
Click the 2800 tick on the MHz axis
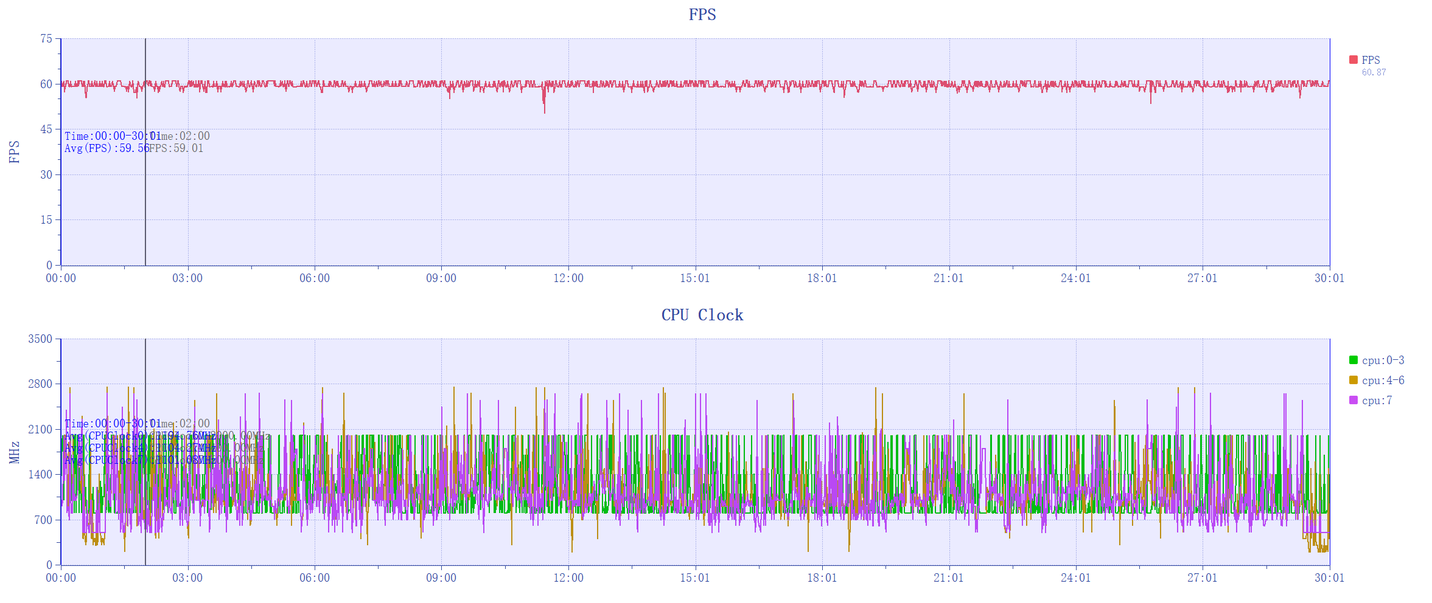(x=40, y=384)
